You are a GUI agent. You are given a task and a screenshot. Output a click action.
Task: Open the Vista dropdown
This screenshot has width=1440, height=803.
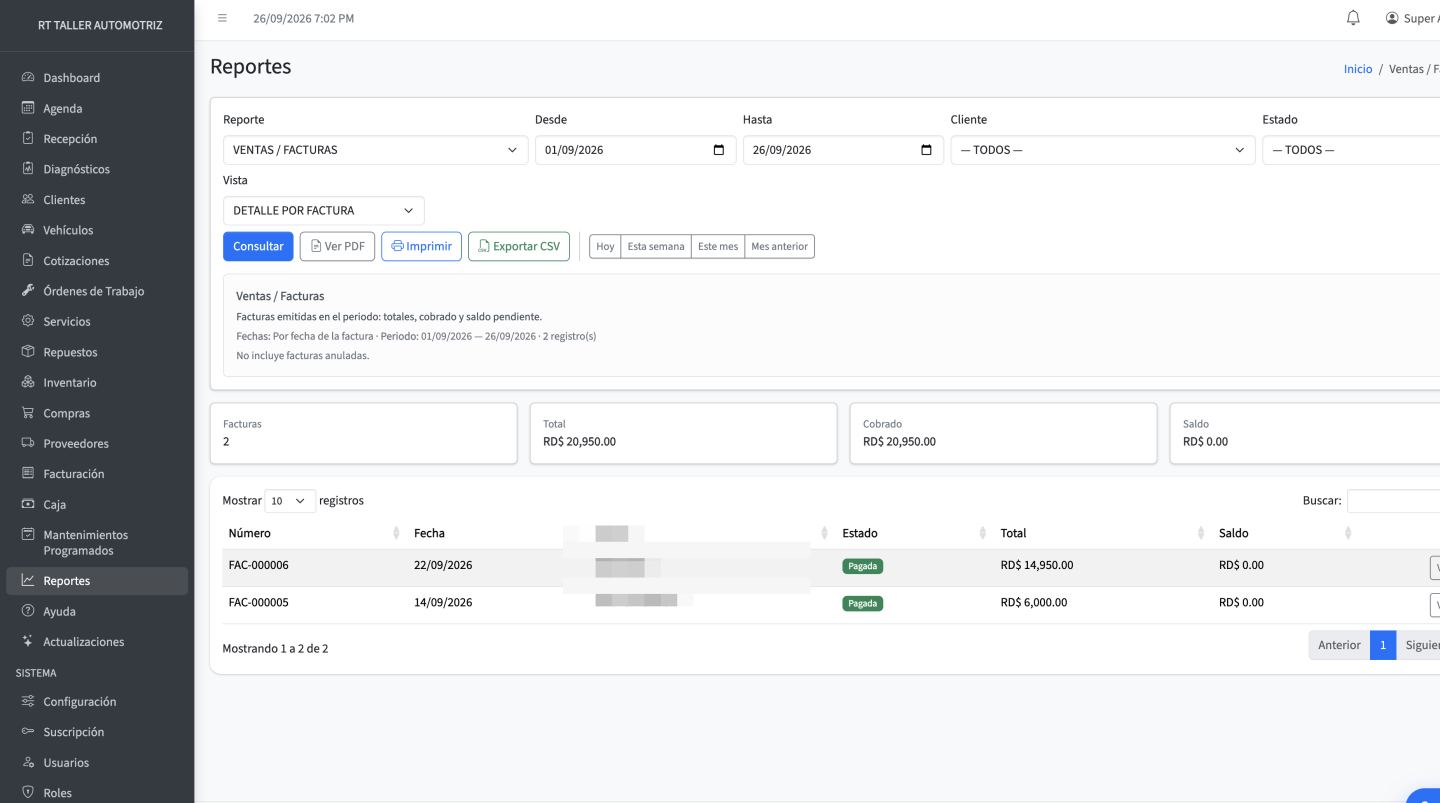click(x=324, y=211)
